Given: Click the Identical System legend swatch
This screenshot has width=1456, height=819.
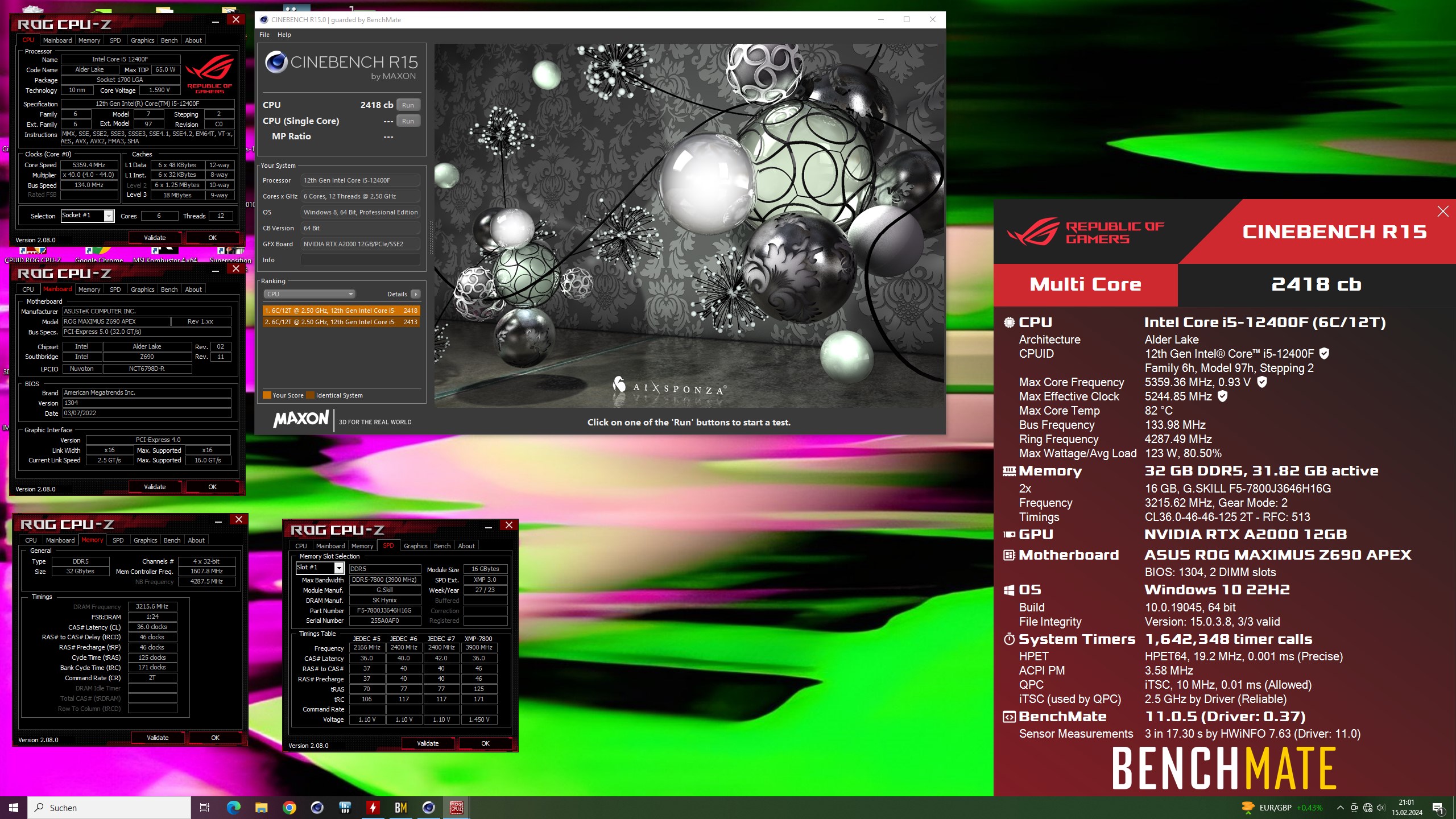Looking at the screenshot, I should pos(310,395).
